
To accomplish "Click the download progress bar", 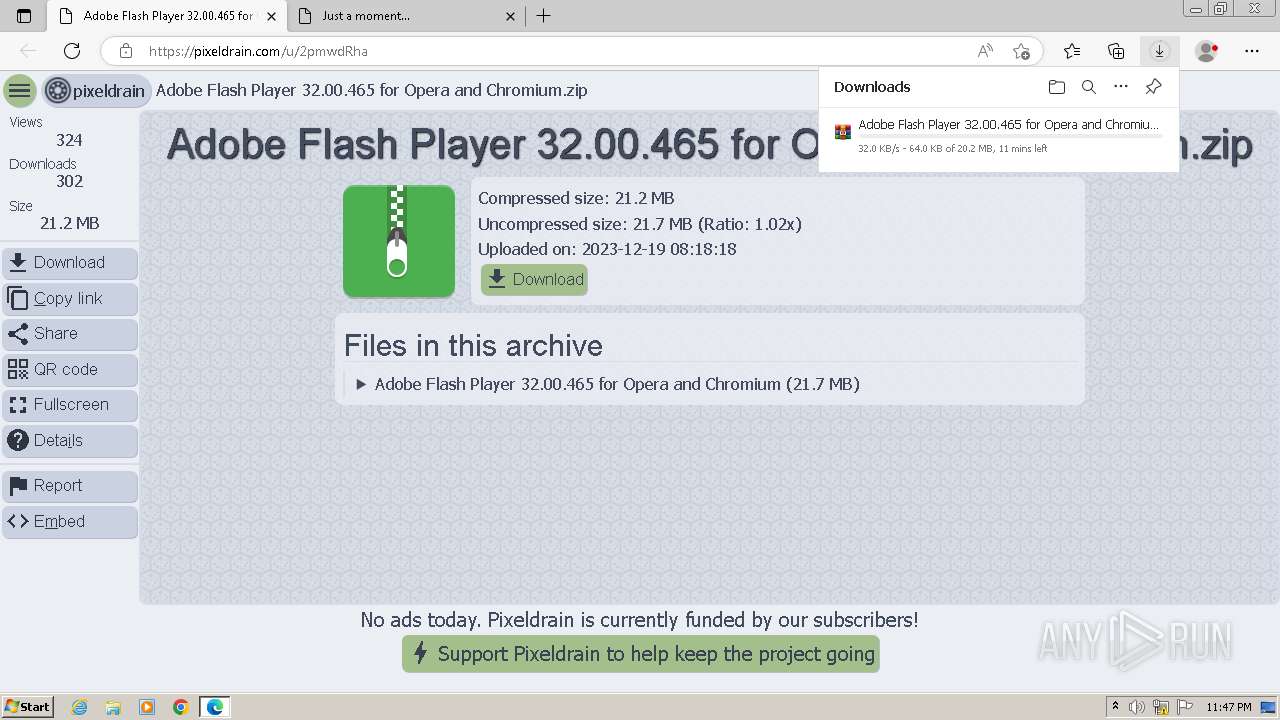I will pos(1010,137).
